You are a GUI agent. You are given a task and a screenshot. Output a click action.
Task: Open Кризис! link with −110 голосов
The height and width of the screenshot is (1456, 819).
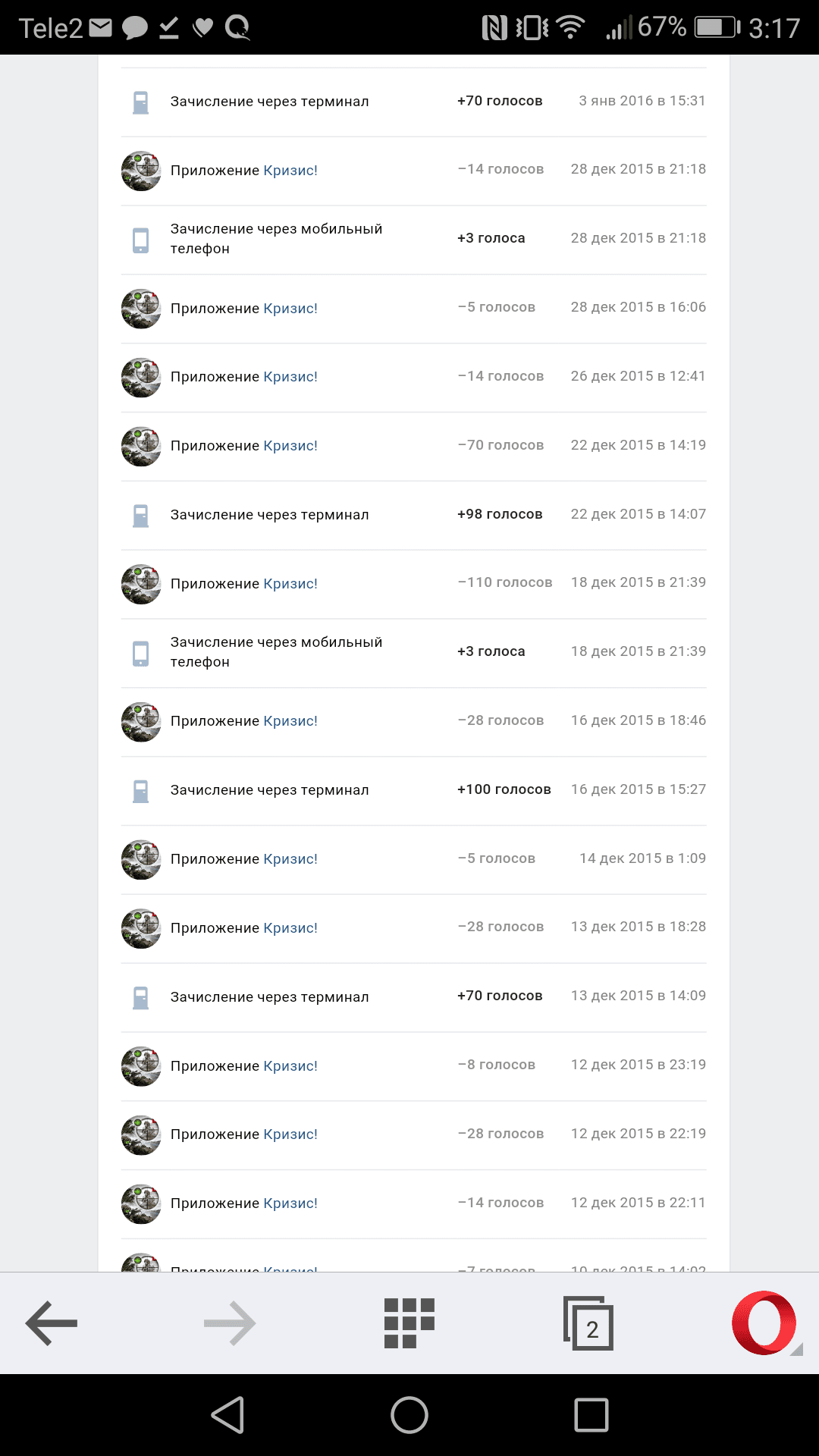point(290,584)
